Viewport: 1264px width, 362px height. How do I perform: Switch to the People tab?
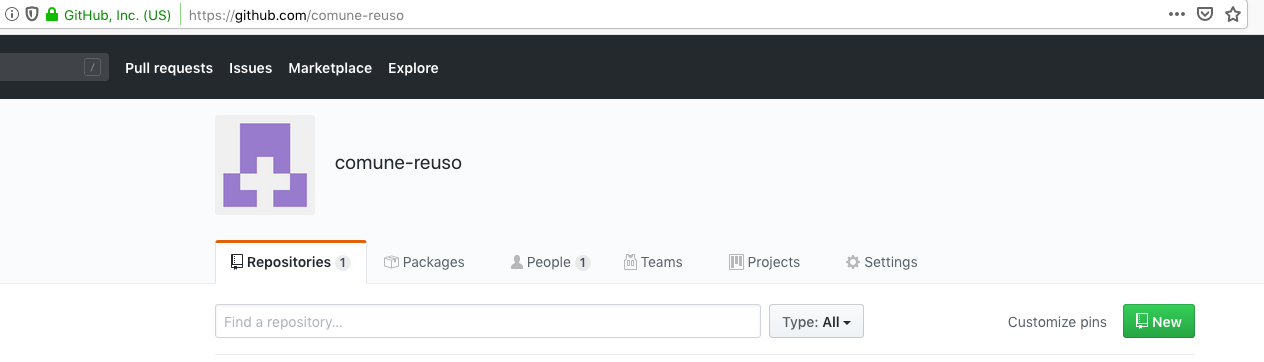tap(550, 262)
